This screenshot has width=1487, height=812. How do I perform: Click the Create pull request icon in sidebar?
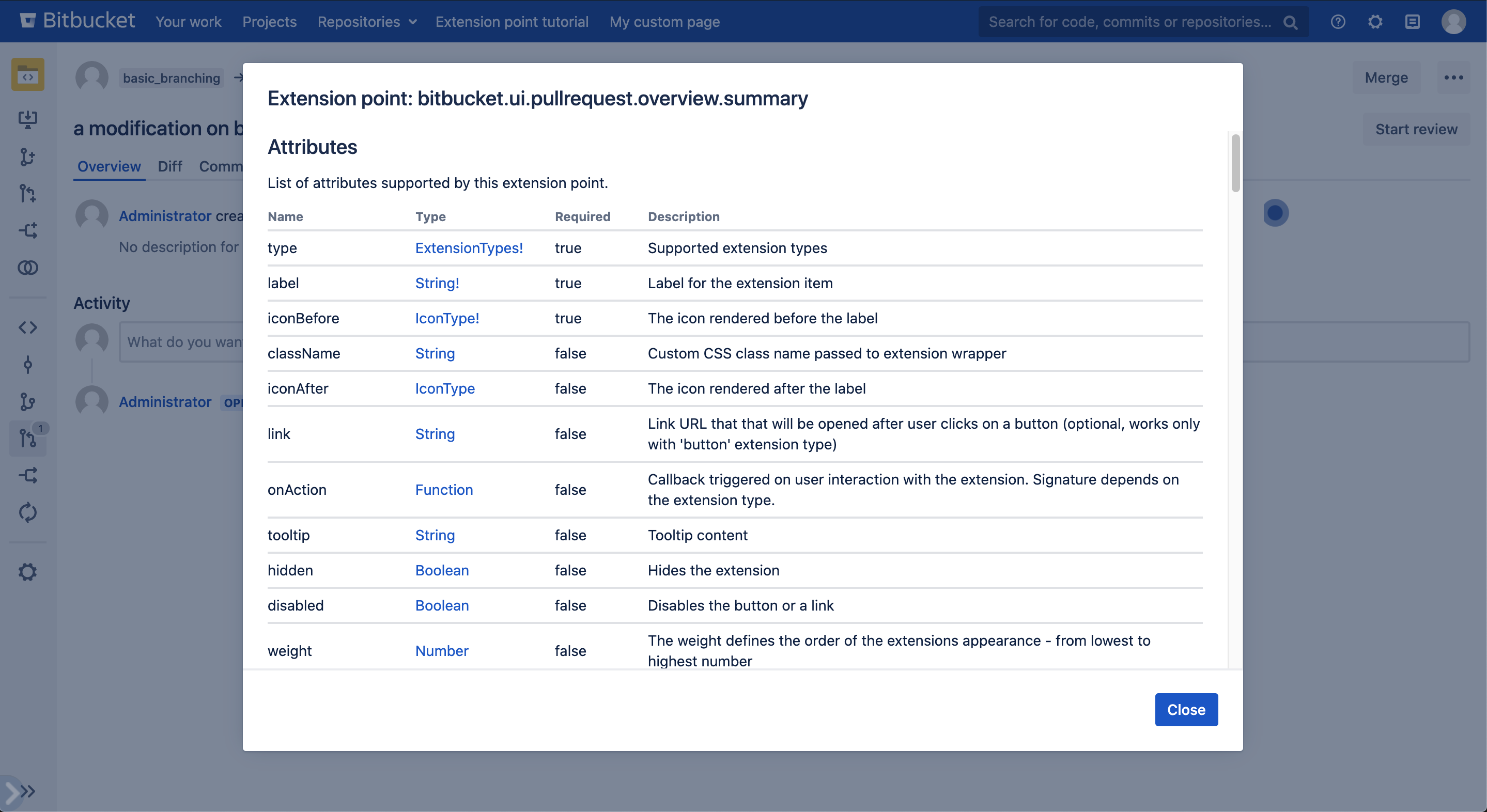[28, 193]
